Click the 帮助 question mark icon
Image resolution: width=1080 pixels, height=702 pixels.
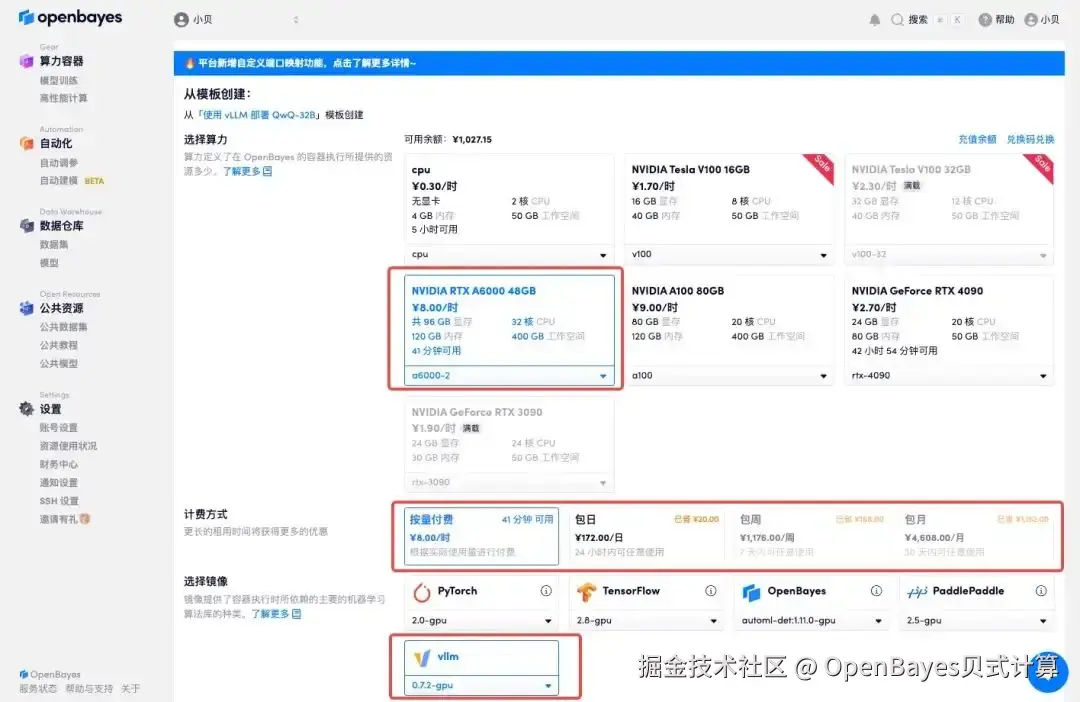coord(985,20)
